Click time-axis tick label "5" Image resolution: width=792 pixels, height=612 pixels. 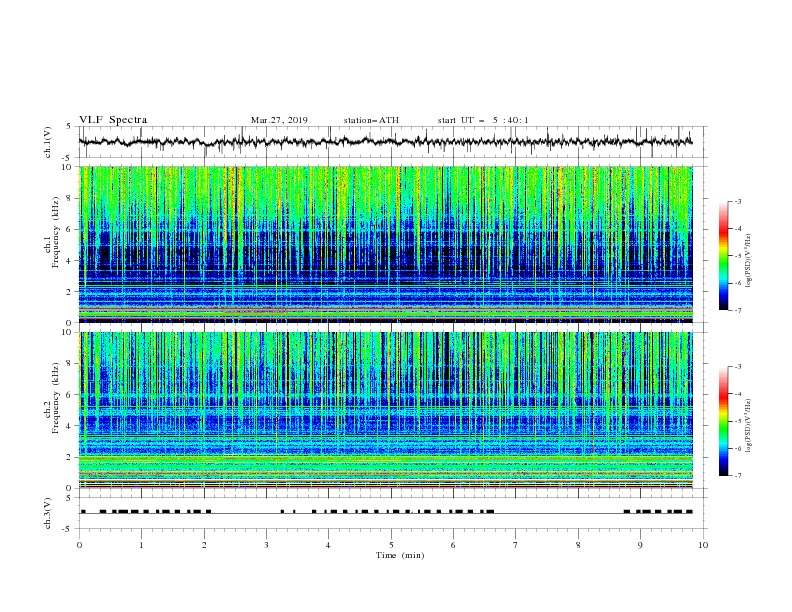click(x=391, y=545)
